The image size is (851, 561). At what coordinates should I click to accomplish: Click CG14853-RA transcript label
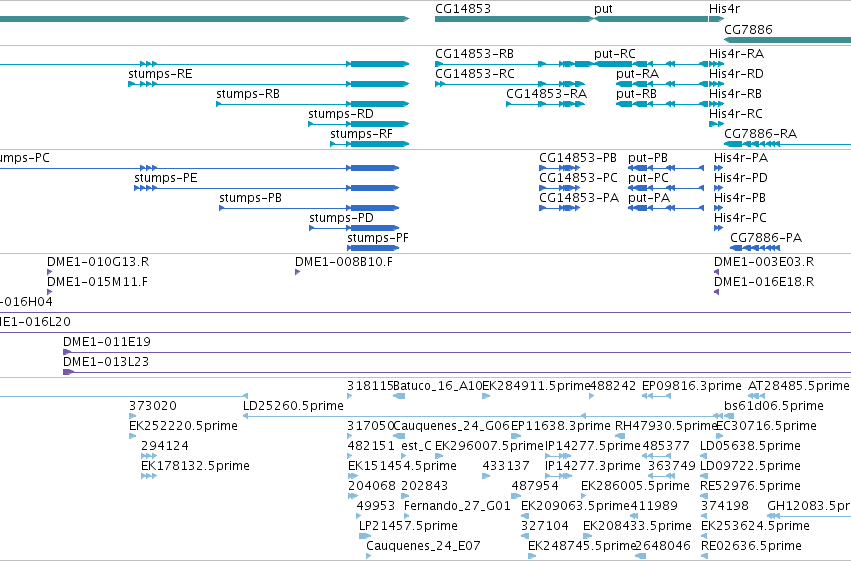click(546, 94)
